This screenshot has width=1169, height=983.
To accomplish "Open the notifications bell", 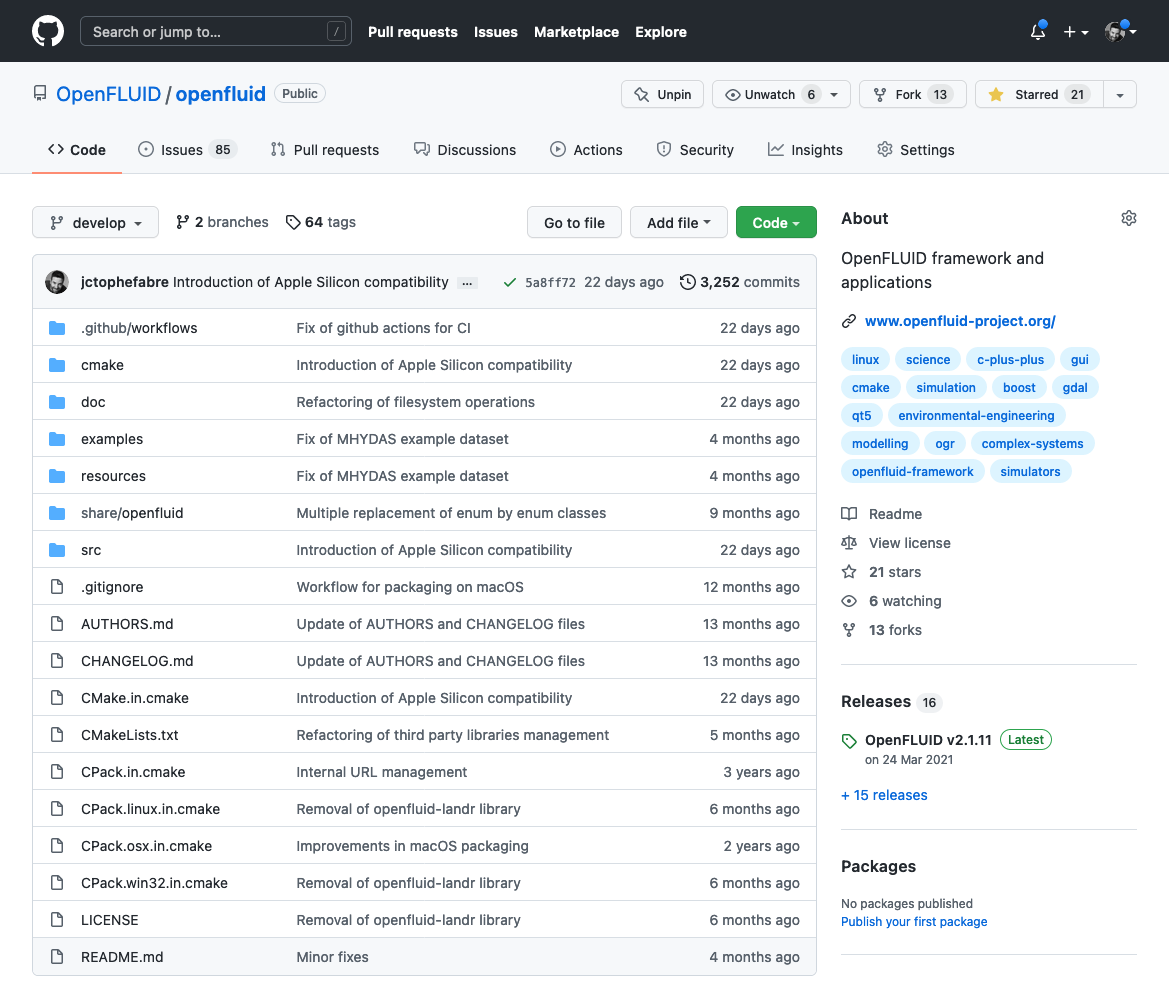I will (x=1038, y=31).
